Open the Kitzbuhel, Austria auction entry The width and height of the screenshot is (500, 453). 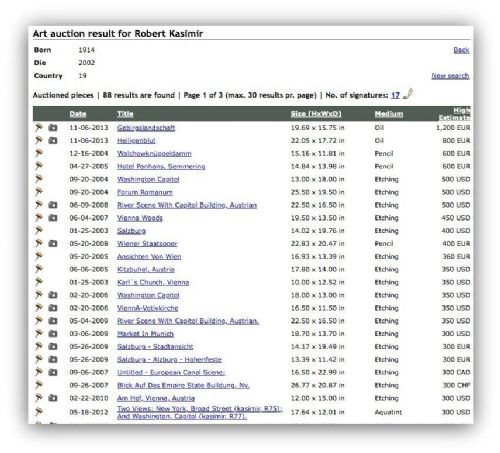coord(146,269)
